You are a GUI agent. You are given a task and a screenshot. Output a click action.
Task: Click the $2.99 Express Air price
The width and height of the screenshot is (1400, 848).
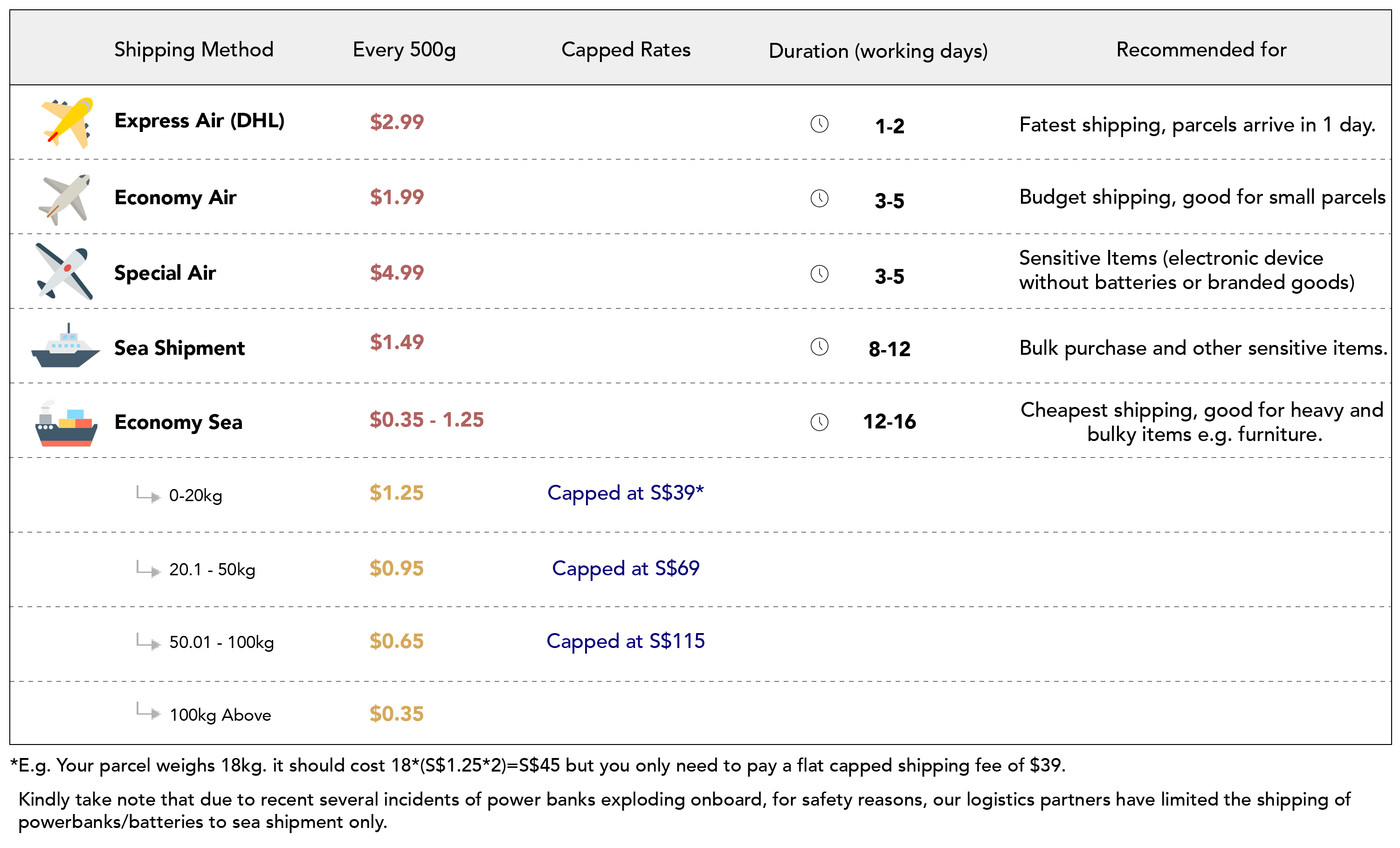tap(397, 122)
